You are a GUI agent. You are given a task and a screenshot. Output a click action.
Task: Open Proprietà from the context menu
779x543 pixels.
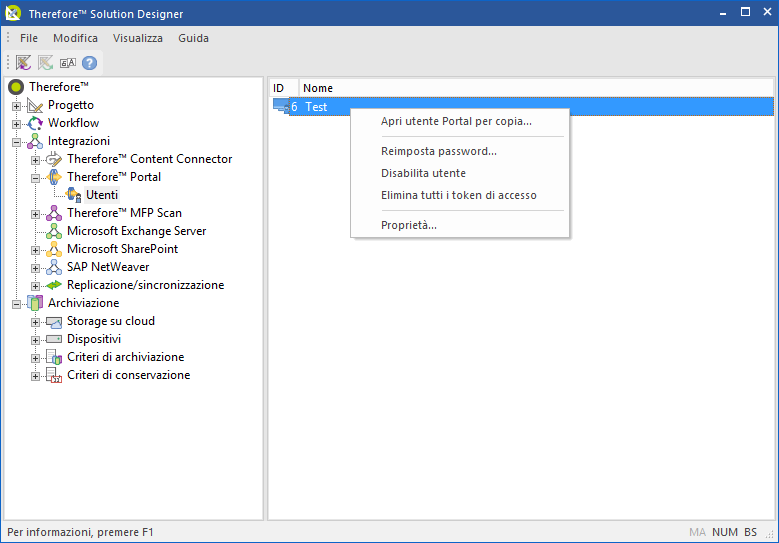pos(460,225)
